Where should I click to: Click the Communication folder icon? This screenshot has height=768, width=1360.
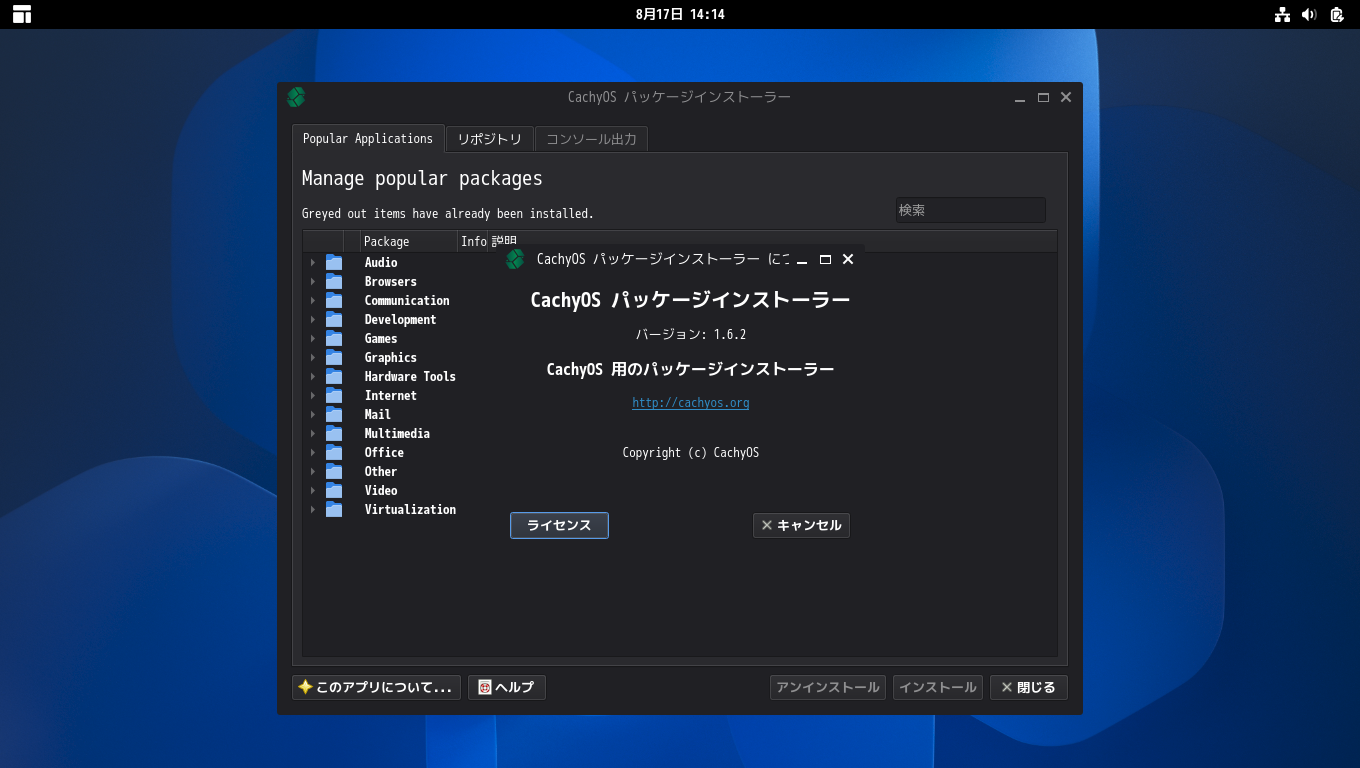pos(334,300)
